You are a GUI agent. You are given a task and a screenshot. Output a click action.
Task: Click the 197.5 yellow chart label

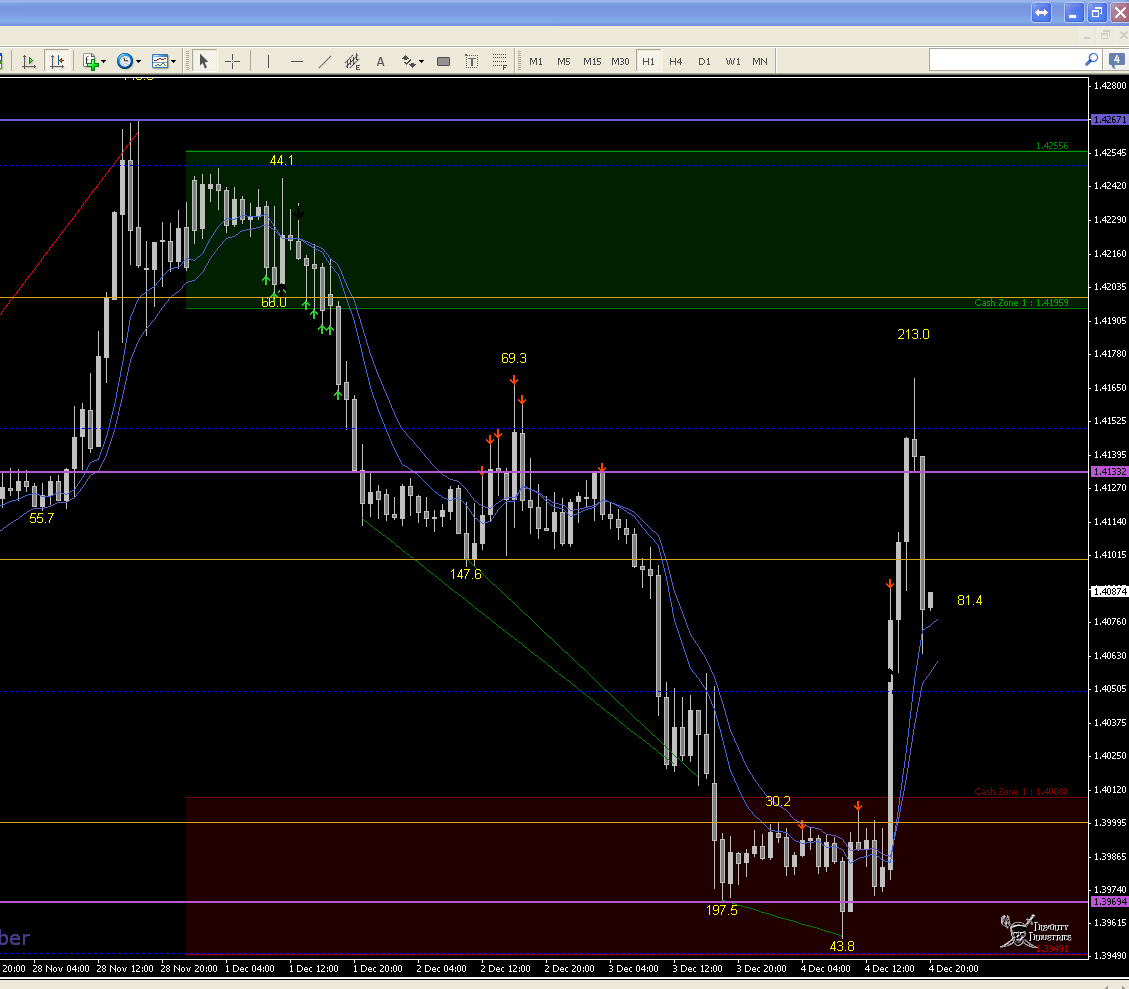pos(721,911)
